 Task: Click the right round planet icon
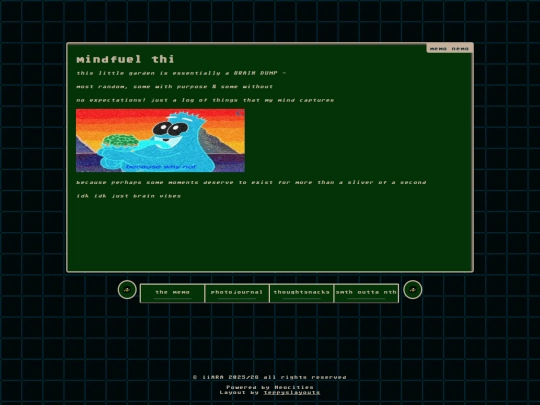[x=413, y=290]
